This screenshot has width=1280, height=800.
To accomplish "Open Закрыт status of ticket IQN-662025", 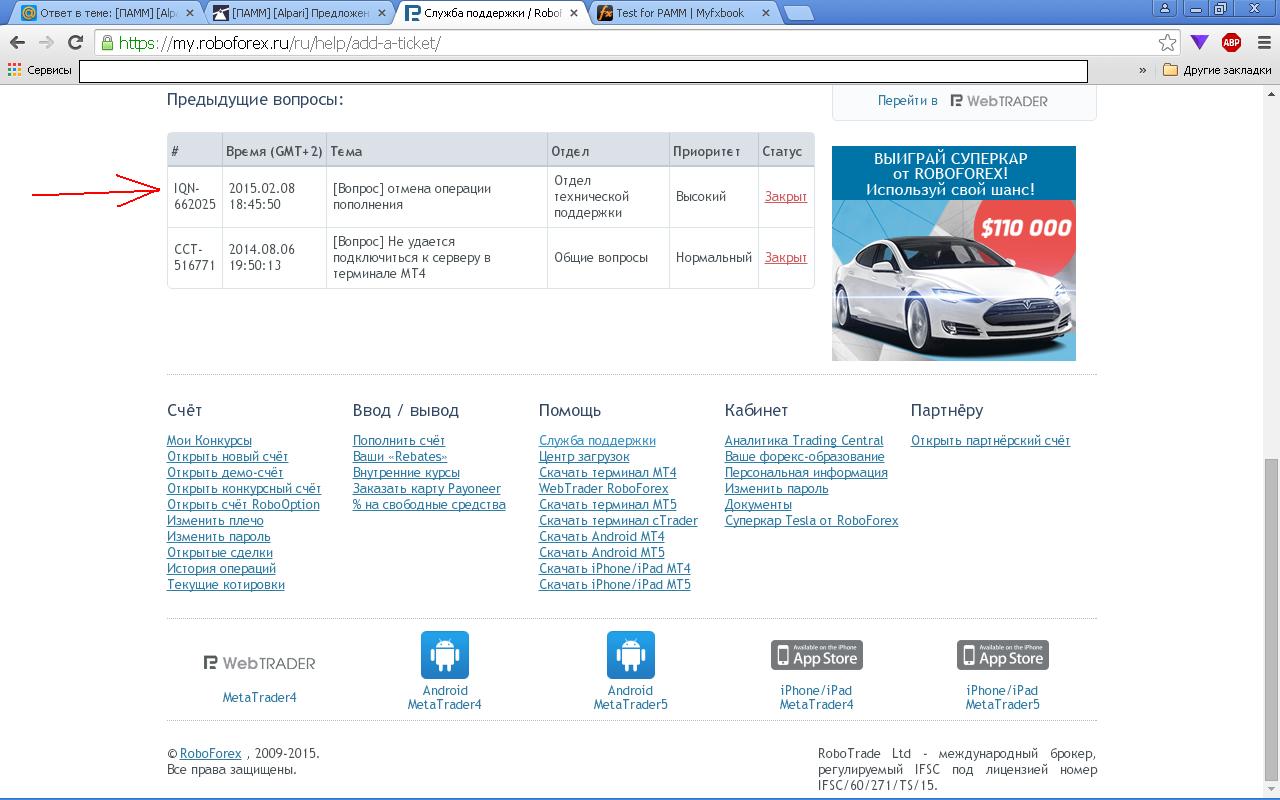I will (x=785, y=197).
